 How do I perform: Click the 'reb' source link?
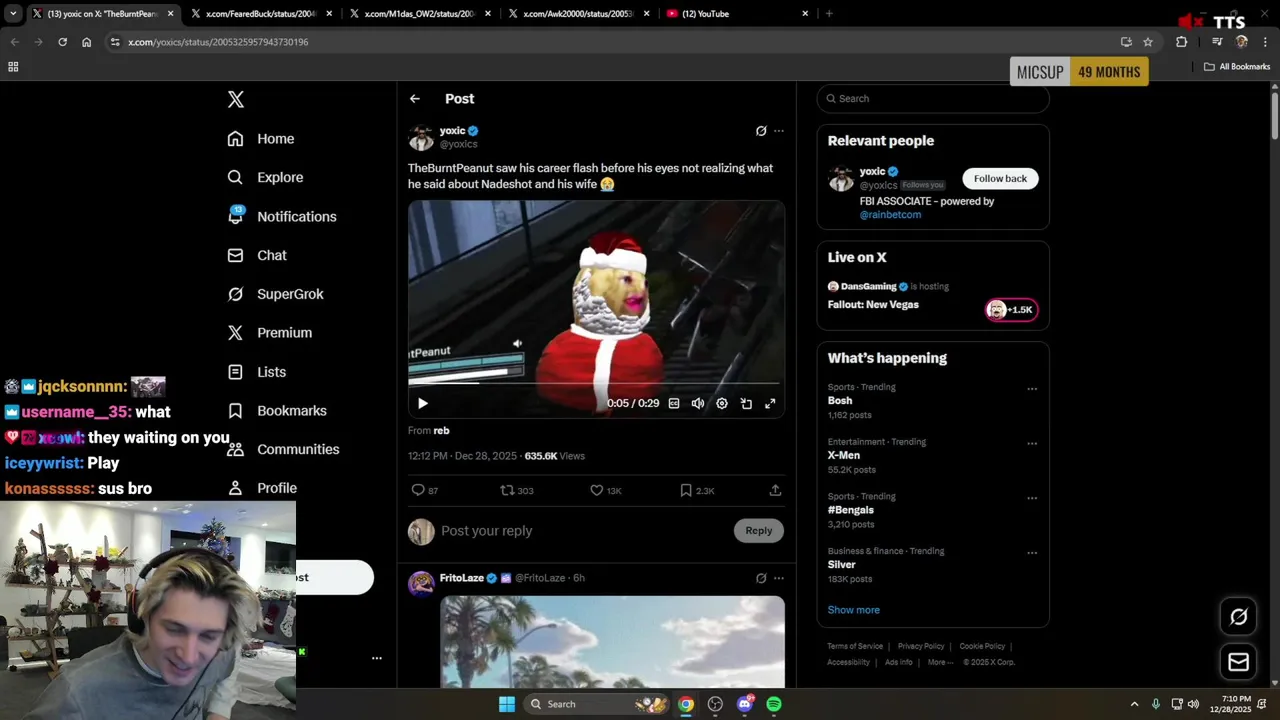point(441,430)
